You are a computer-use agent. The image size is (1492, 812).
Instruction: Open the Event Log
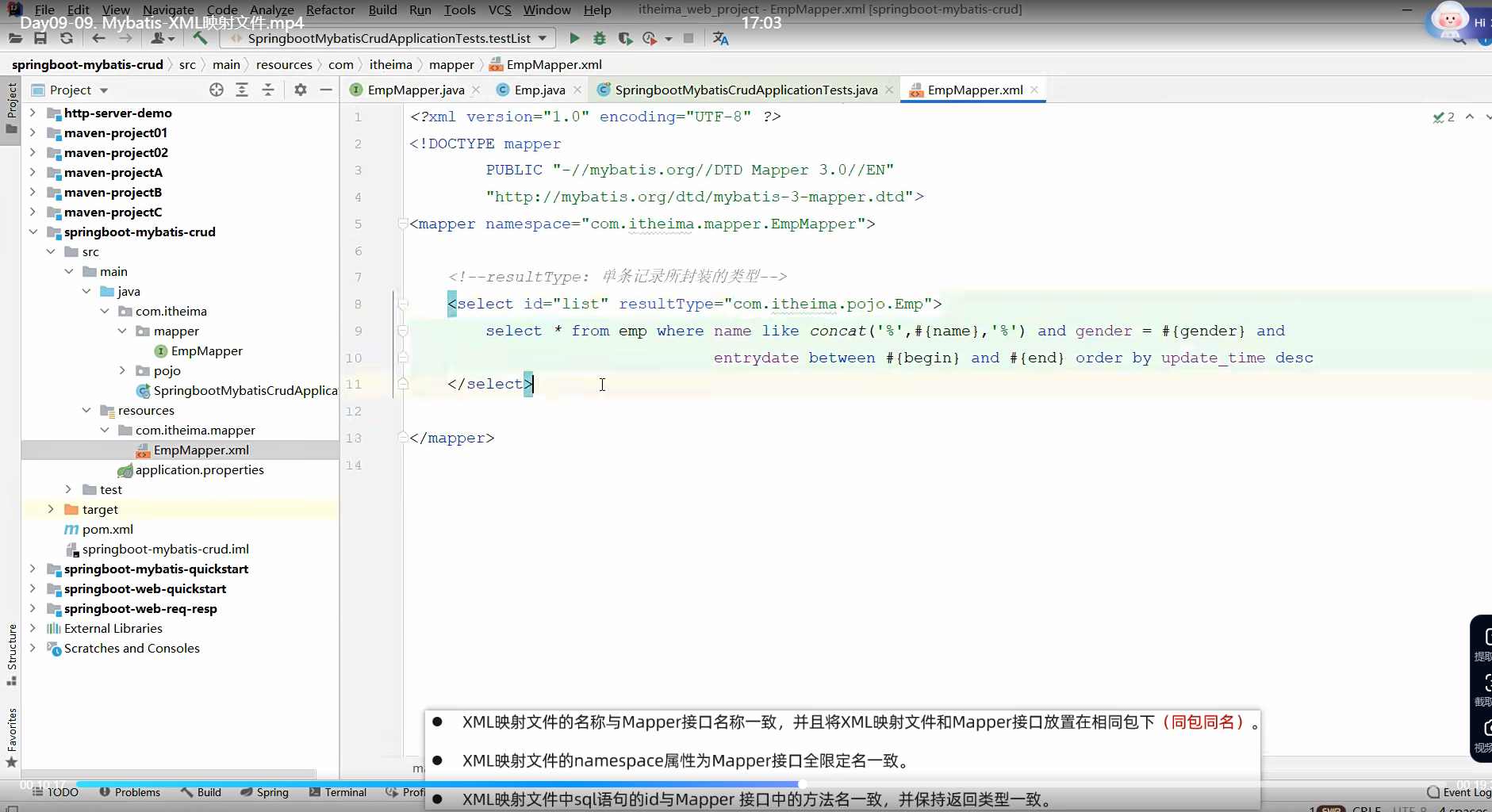[1459, 792]
